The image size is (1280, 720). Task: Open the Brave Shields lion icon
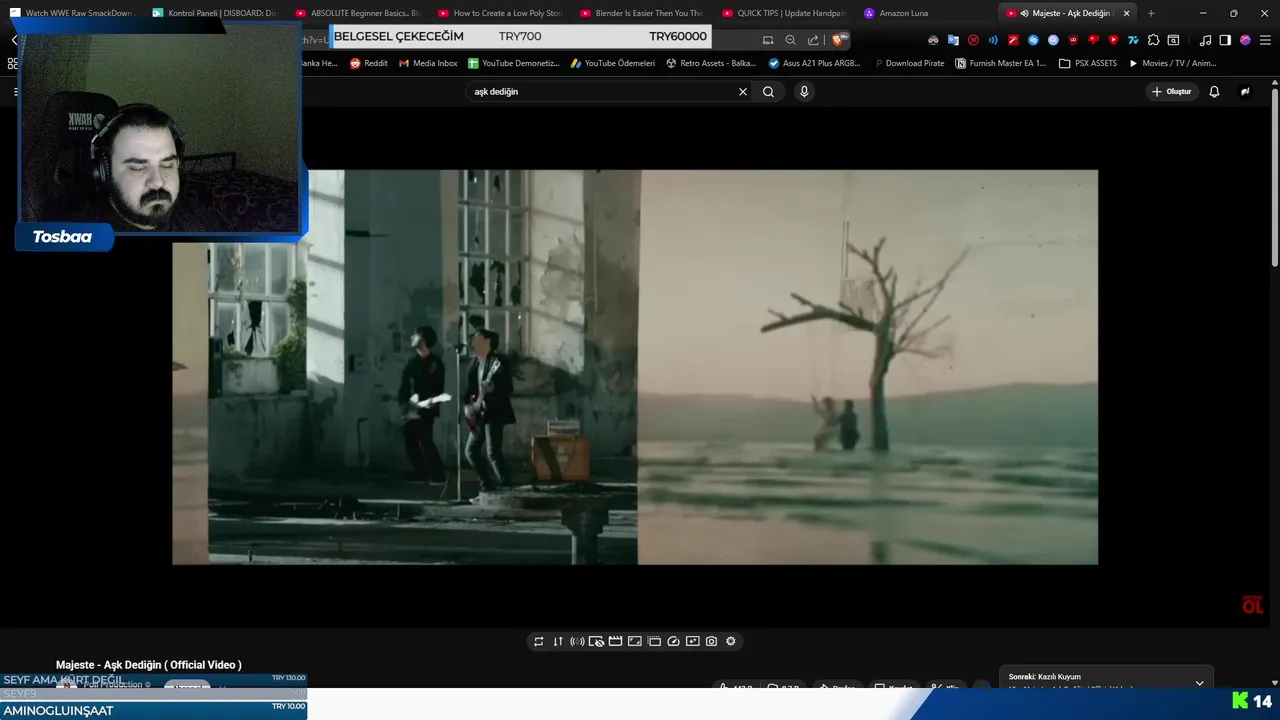tap(838, 40)
